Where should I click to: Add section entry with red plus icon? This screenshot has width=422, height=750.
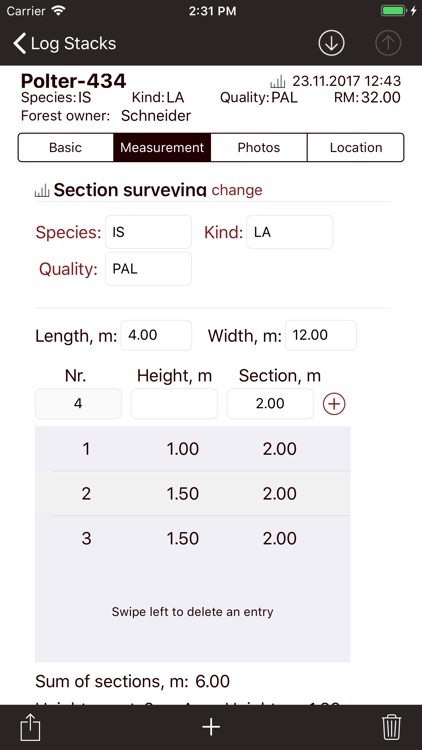point(334,404)
